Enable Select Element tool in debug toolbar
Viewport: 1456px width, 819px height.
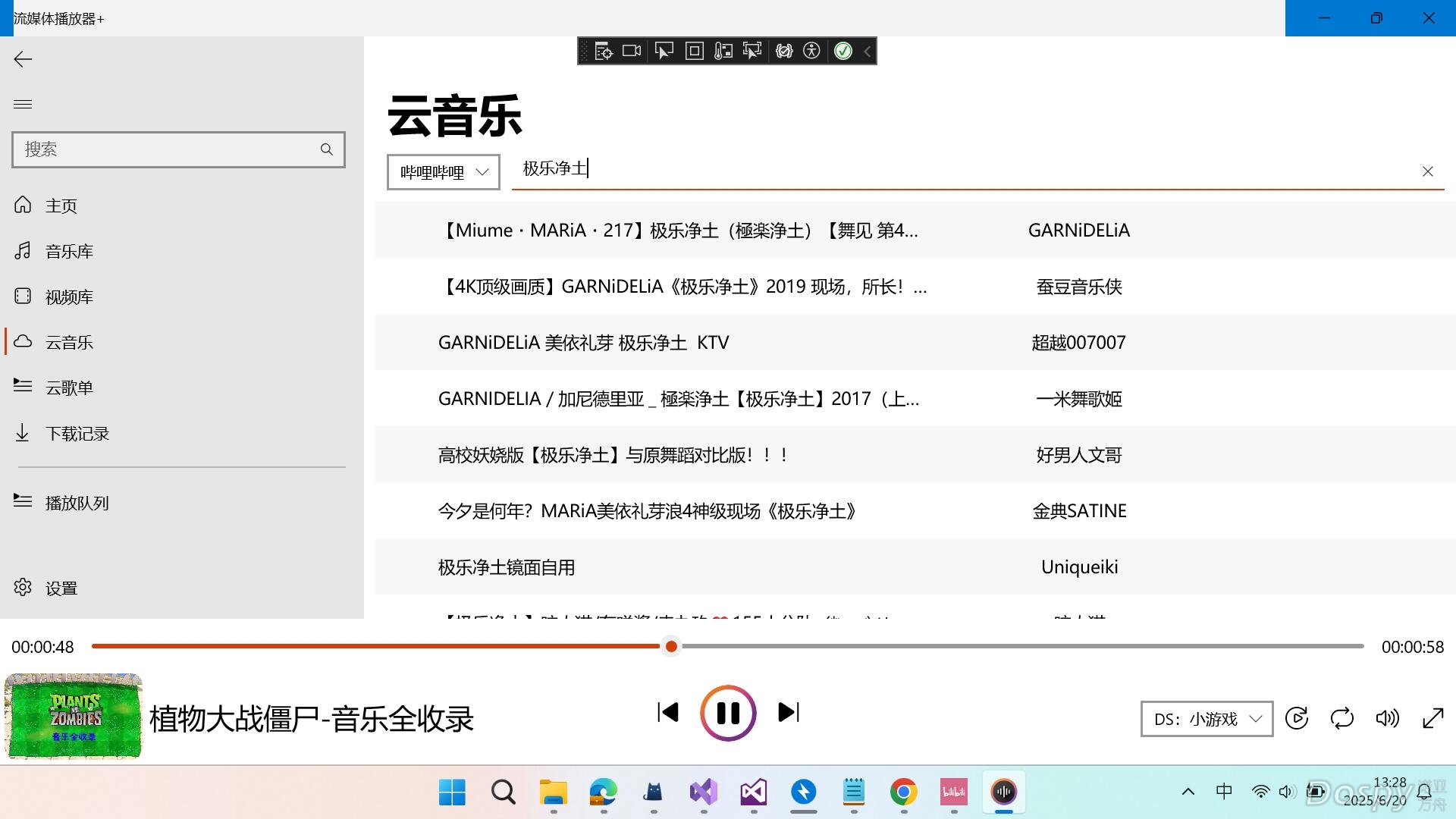(x=664, y=51)
